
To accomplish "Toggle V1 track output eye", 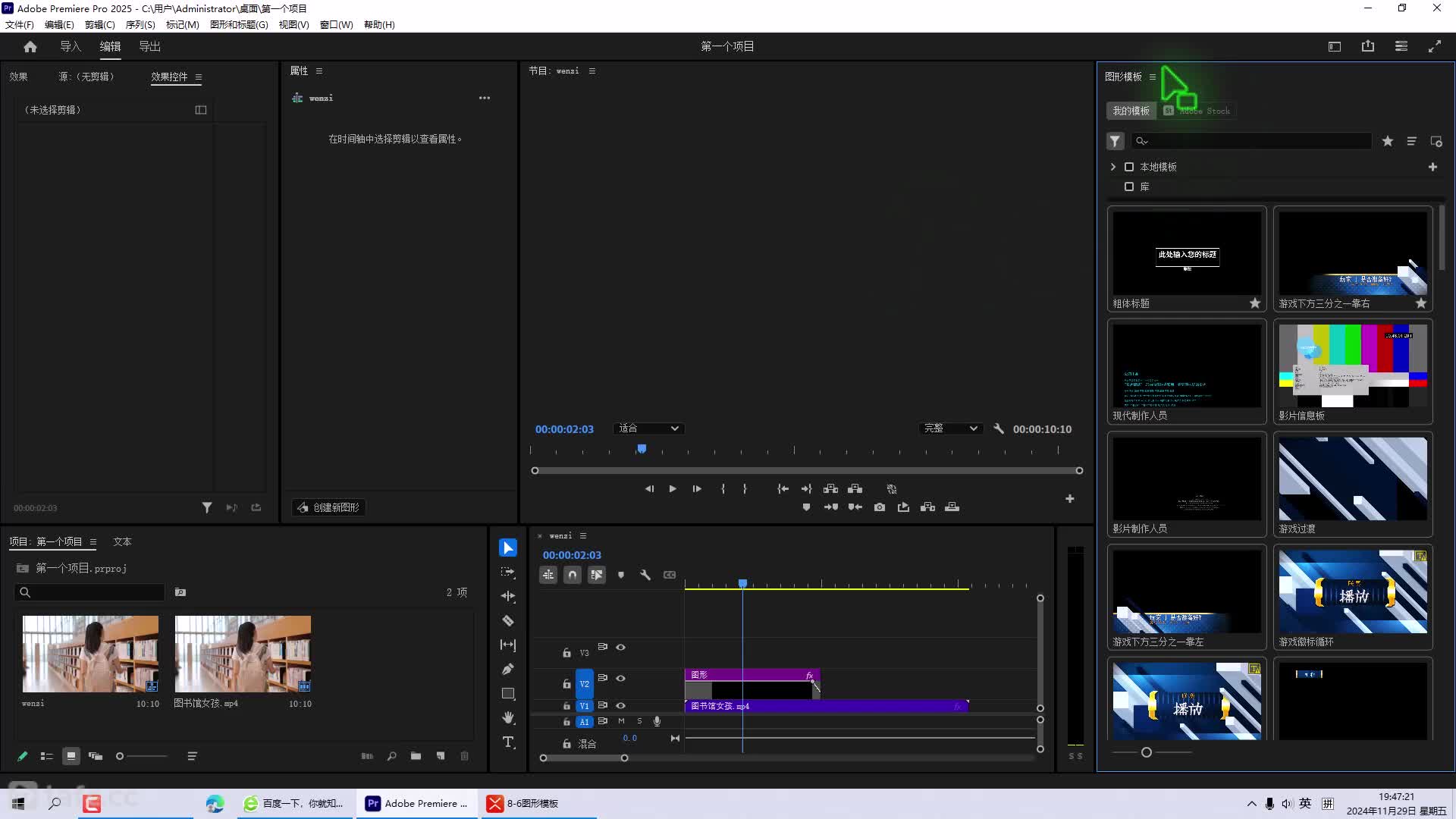I will click(x=620, y=705).
